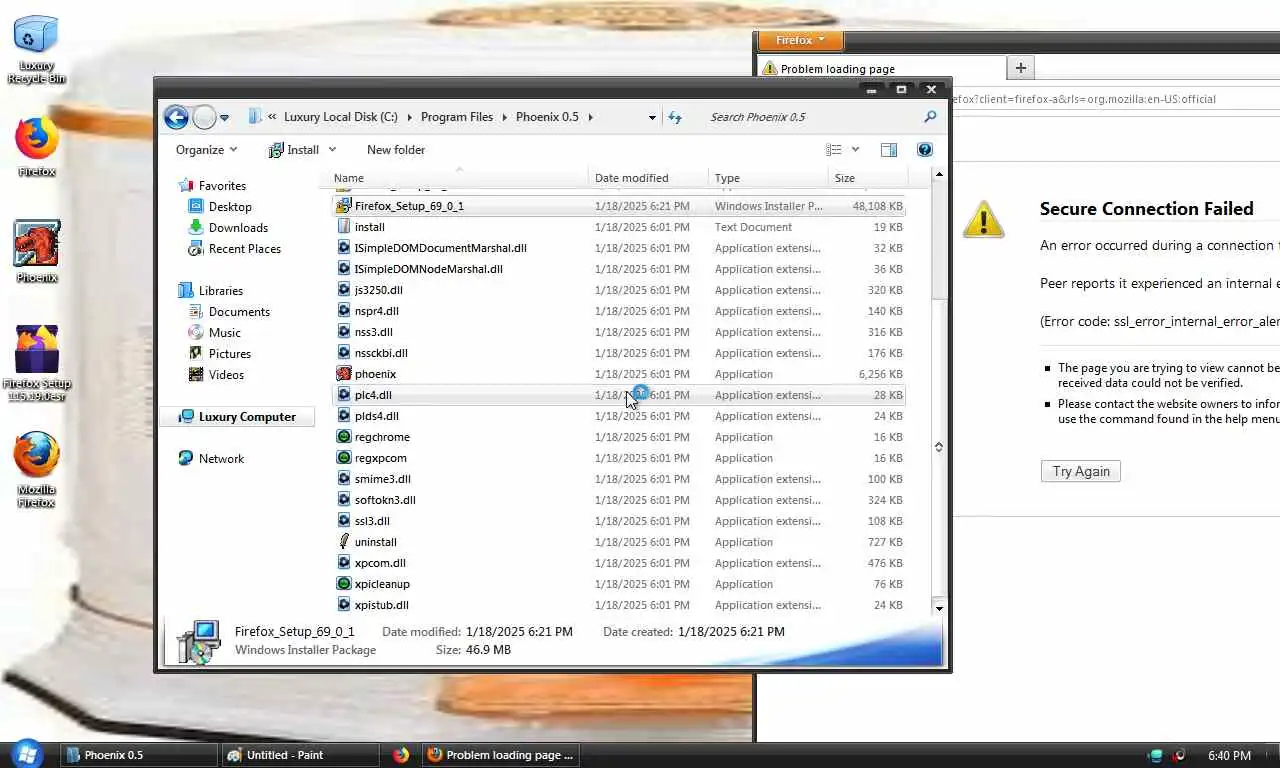Open the Firefox desktop shortcut icon

pyautogui.click(x=37, y=138)
